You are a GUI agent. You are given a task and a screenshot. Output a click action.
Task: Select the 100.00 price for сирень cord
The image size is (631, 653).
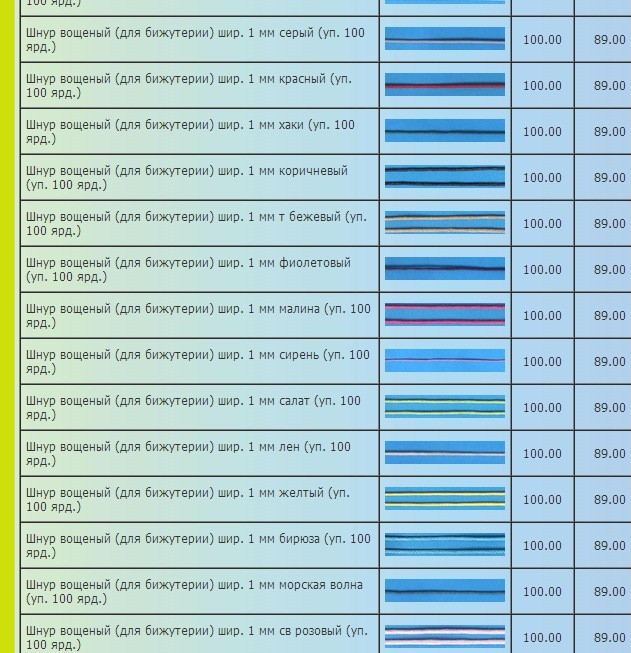point(542,362)
